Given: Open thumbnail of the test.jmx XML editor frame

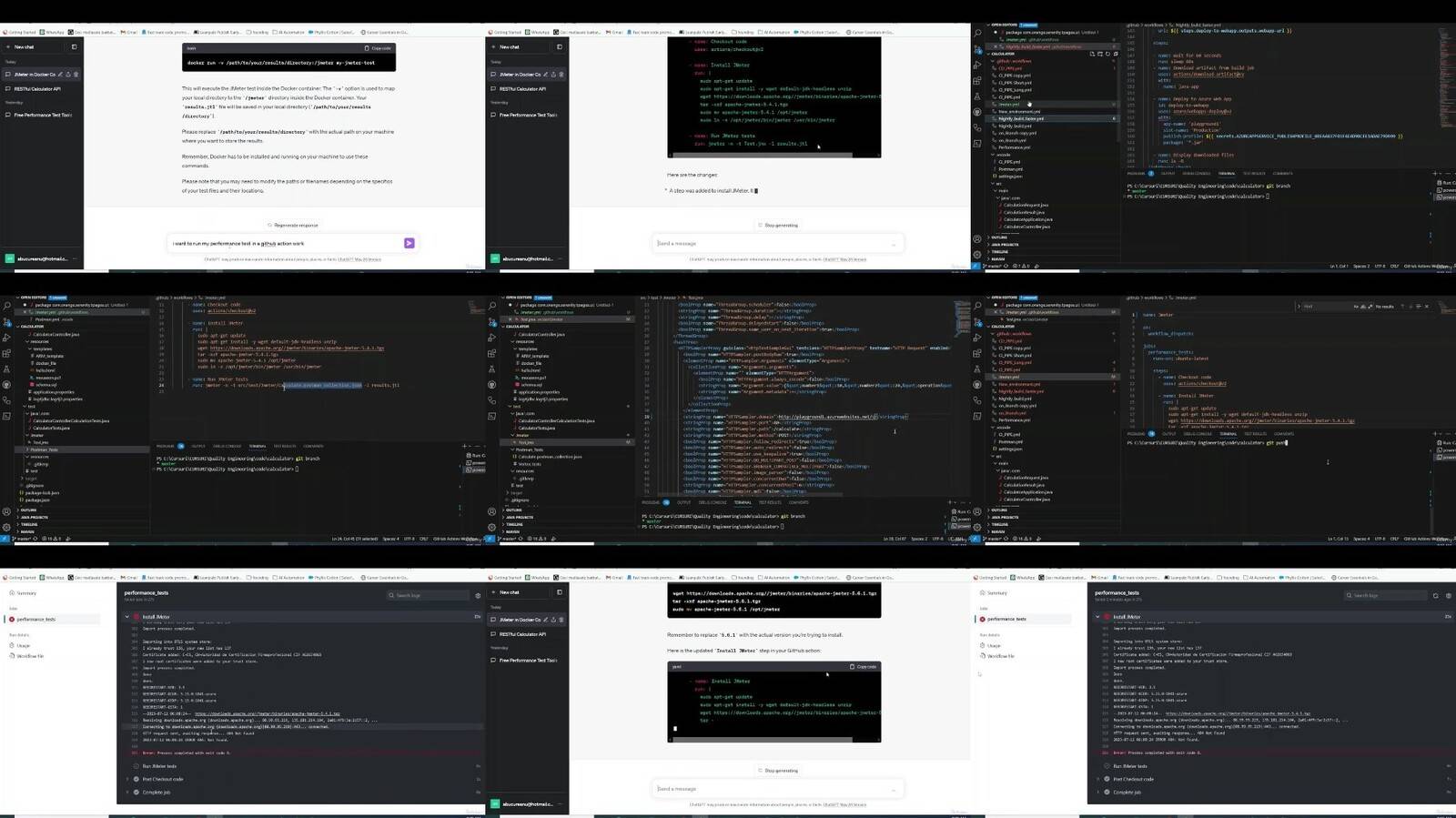Looking at the screenshot, I should point(728,419).
